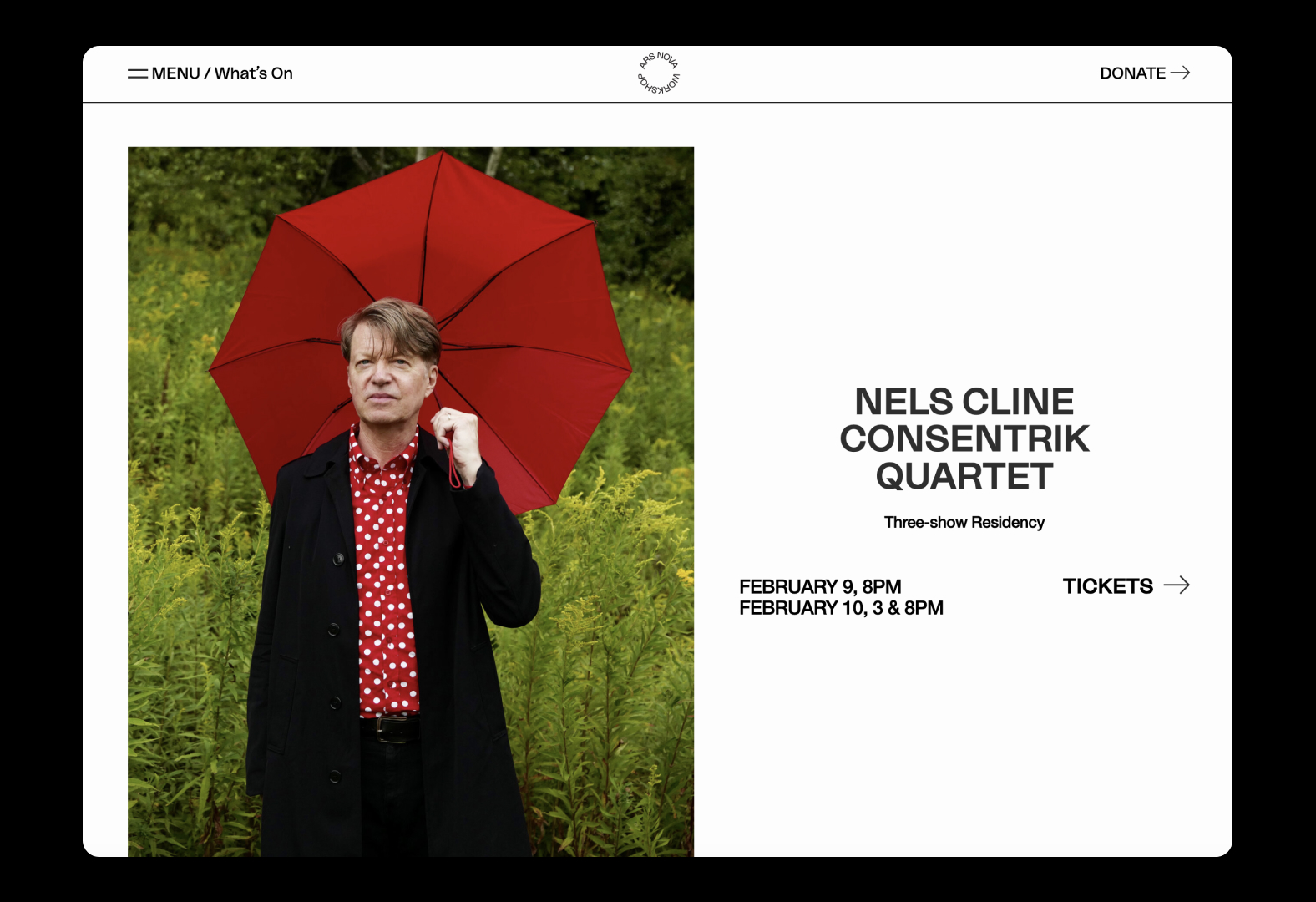The width and height of the screenshot is (1316, 902).
Task: Click the Nels Cline portrait photo
Action: (411, 501)
